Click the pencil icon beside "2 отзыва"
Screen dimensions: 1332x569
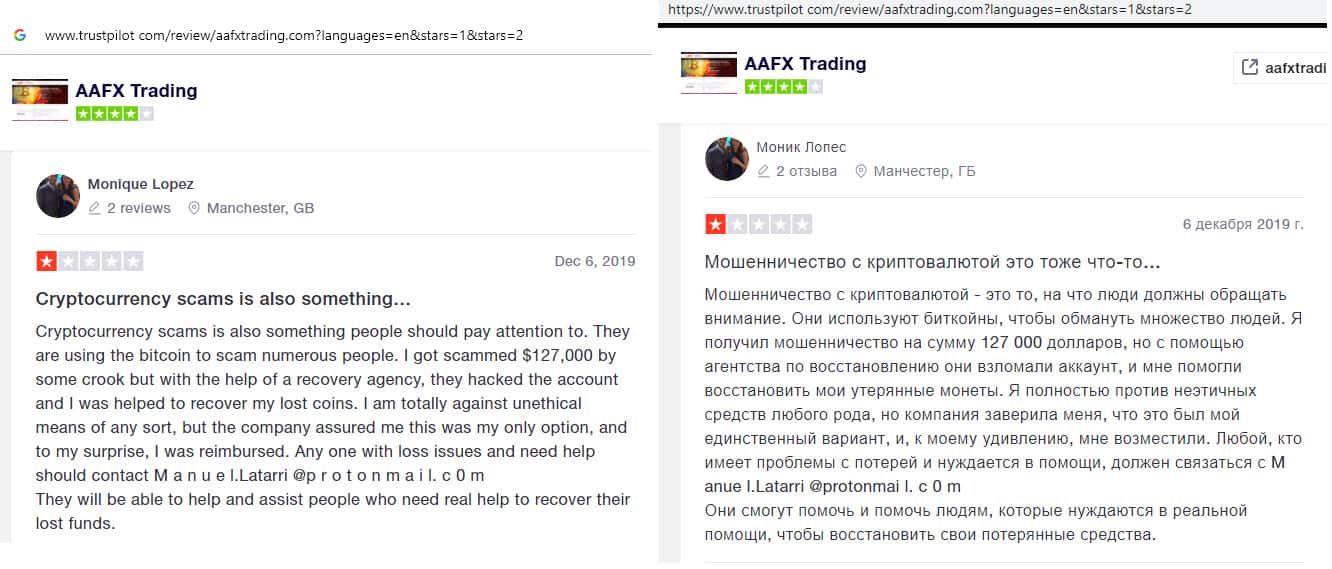(764, 171)
